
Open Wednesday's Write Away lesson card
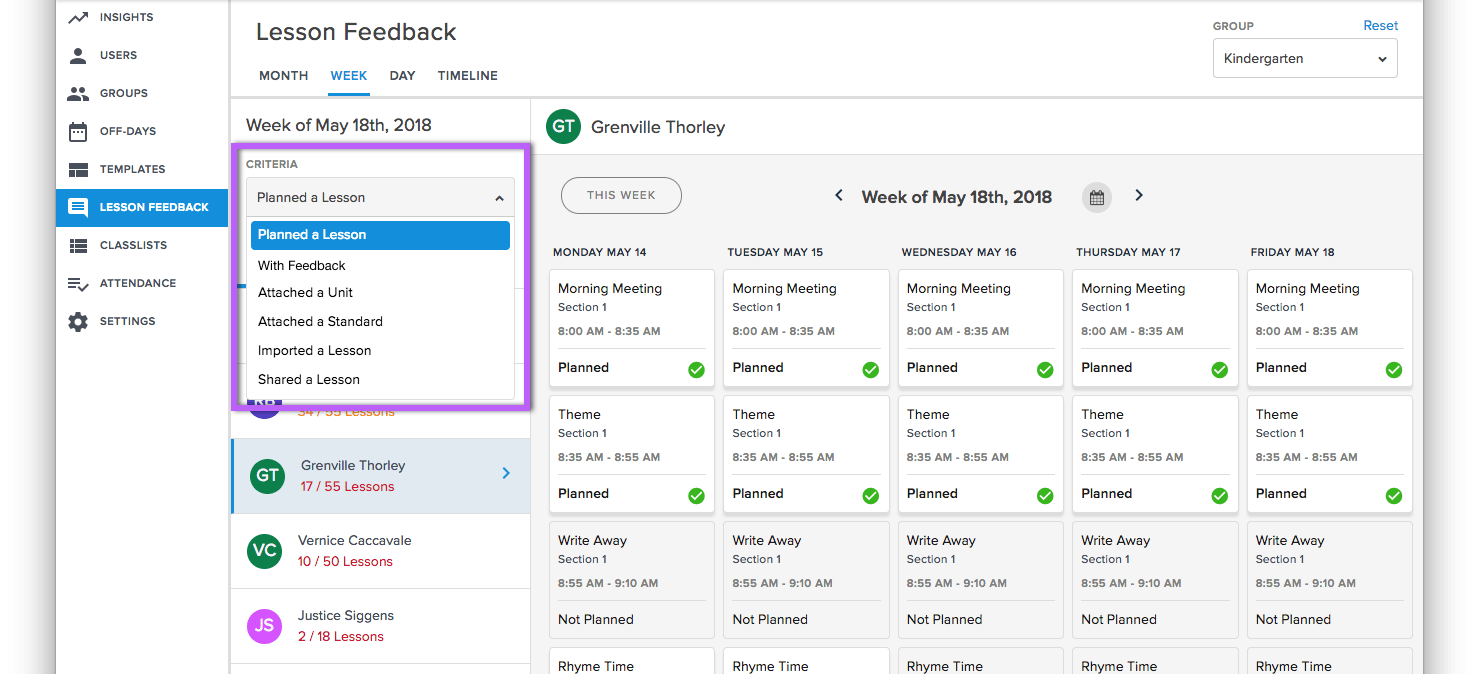click(x=981, y=580)
